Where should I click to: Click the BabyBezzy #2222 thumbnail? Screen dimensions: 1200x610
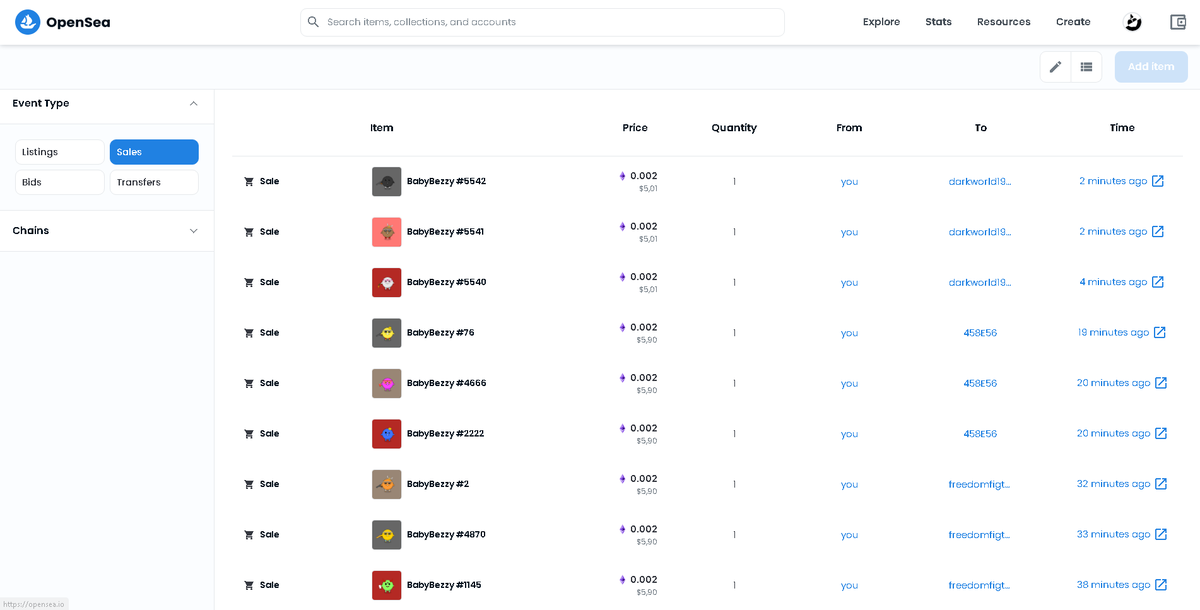click(386, 434)
